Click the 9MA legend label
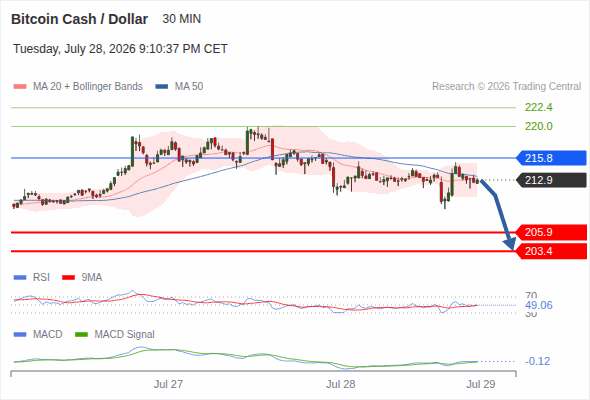 pos(92,278)
